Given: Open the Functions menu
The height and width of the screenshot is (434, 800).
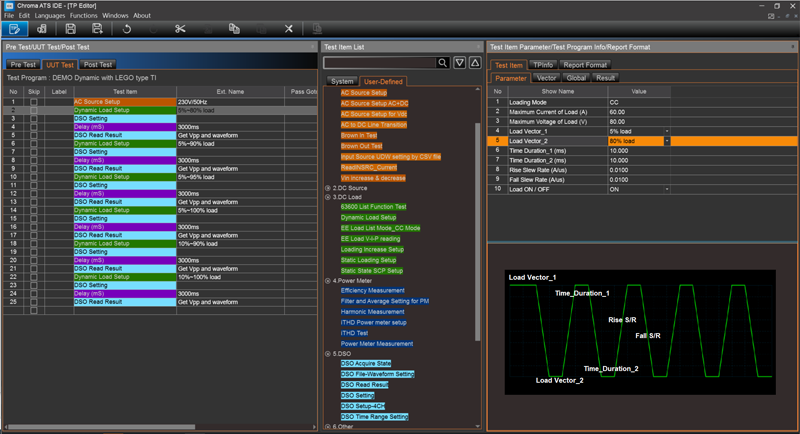Looking at the screenshot, I should (x=84, y=16).
